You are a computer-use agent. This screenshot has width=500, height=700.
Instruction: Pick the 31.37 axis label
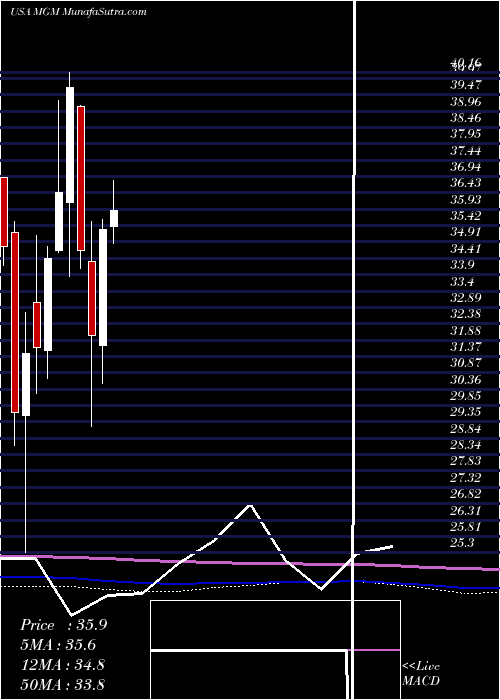(x=466, y=347)
